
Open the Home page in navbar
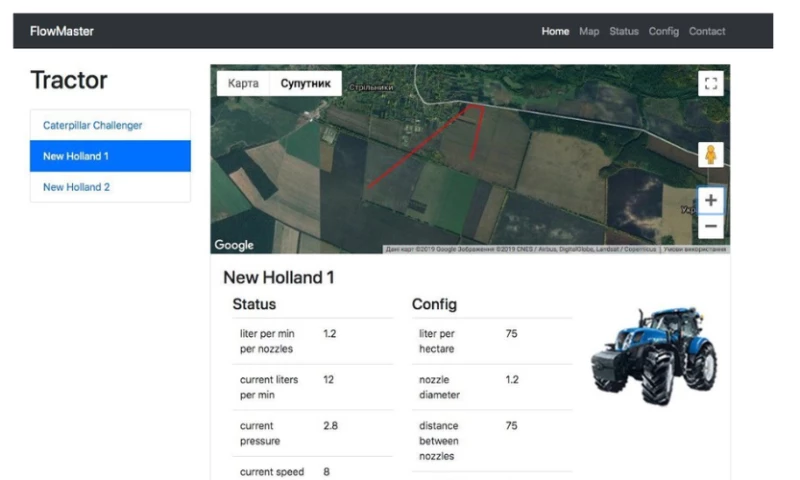click(555, 31)
